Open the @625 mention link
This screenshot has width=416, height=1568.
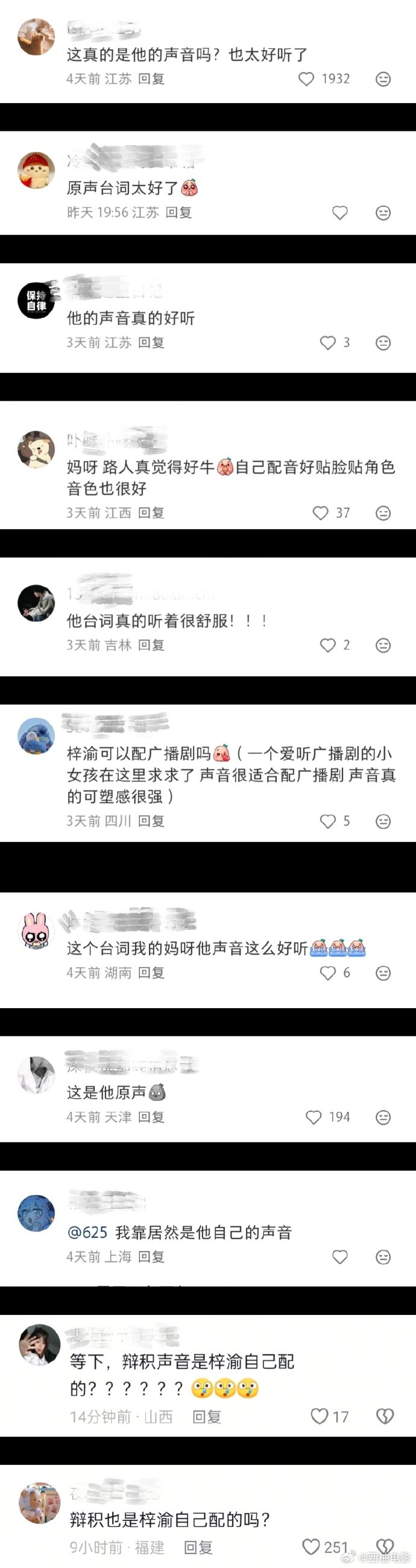pos(87,1232)
